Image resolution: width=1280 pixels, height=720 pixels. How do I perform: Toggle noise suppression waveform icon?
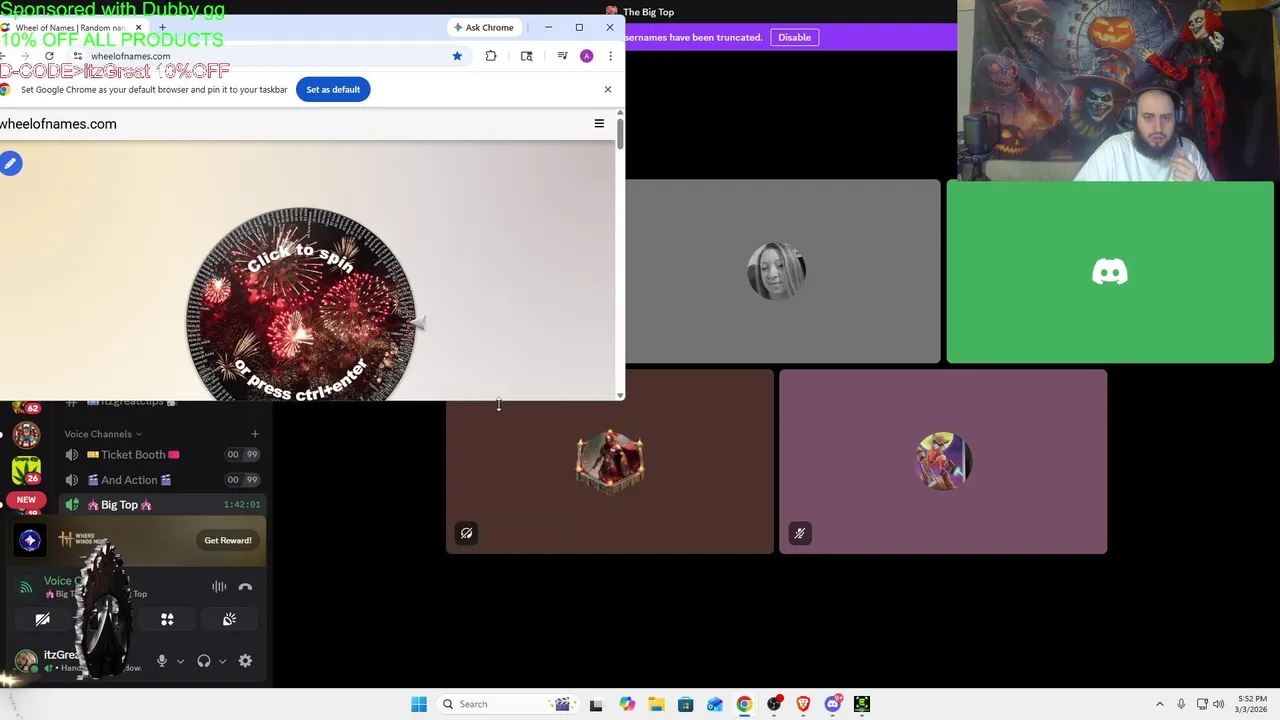[x=219, y=587]
